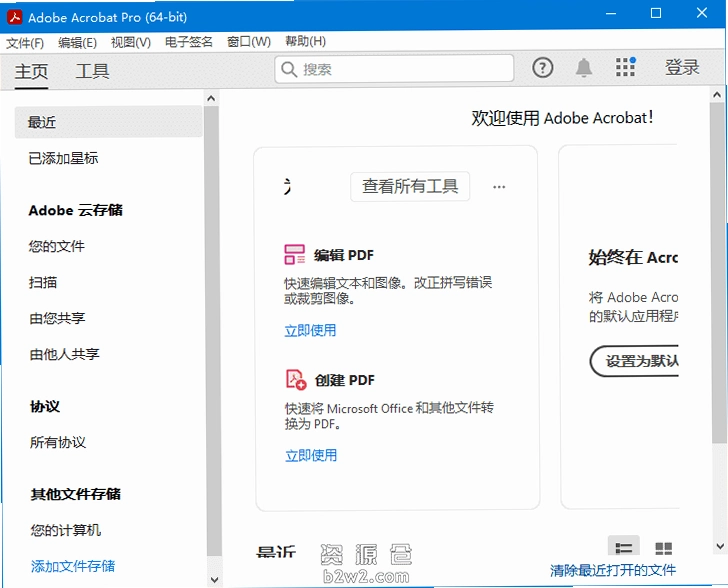Click sidebar scrollbar down arrow
Image resolution: width=728 pixels, height=588 pixels.
[x=214, y=579]
